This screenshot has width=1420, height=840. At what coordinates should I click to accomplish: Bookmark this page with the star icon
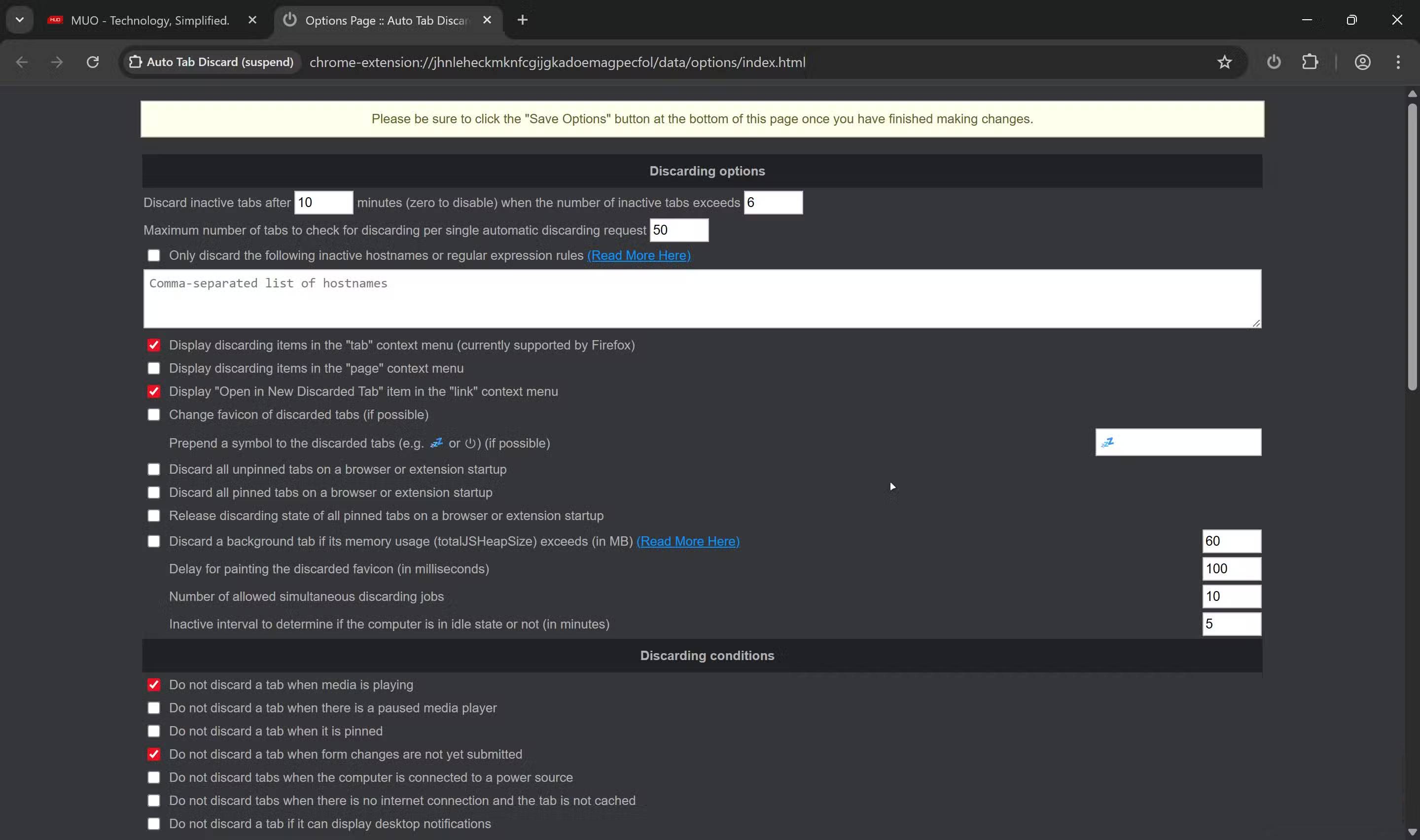pyautogui.click(x=1224, y=62)
